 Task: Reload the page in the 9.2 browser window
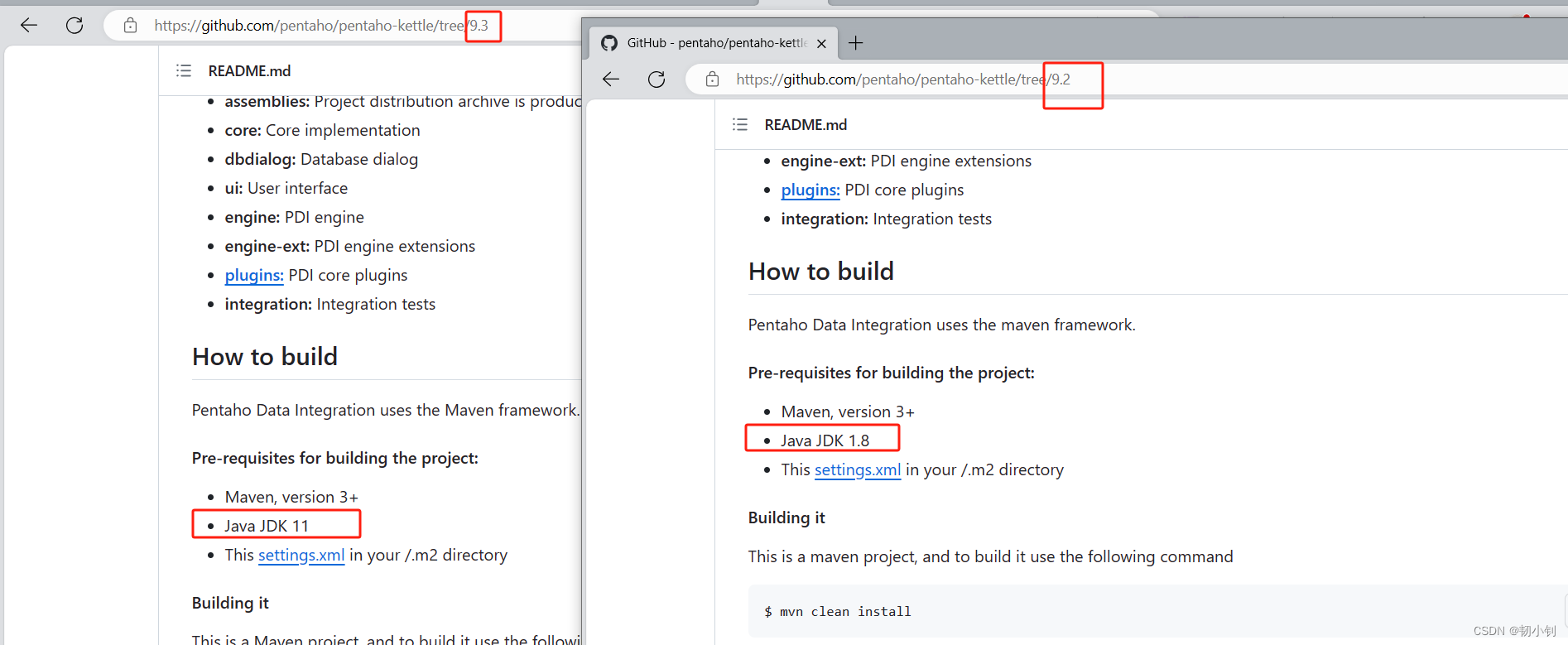pos(657,79)
